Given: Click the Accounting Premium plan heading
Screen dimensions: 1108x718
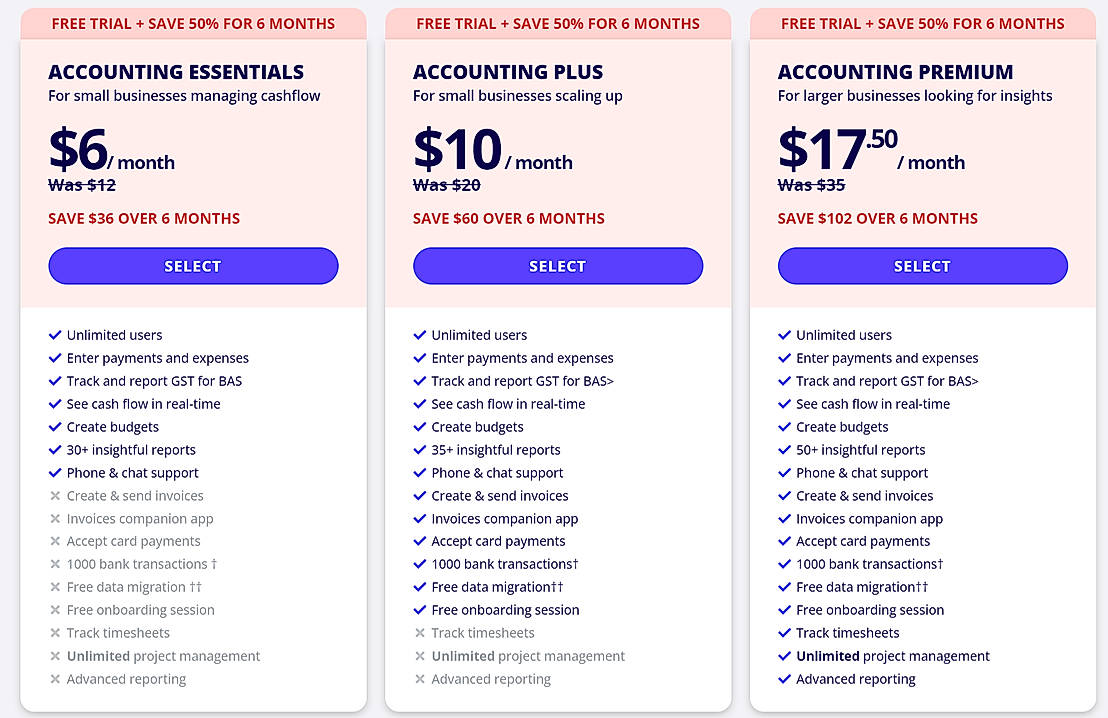Looking at the screenshot, I should (895, 72).
